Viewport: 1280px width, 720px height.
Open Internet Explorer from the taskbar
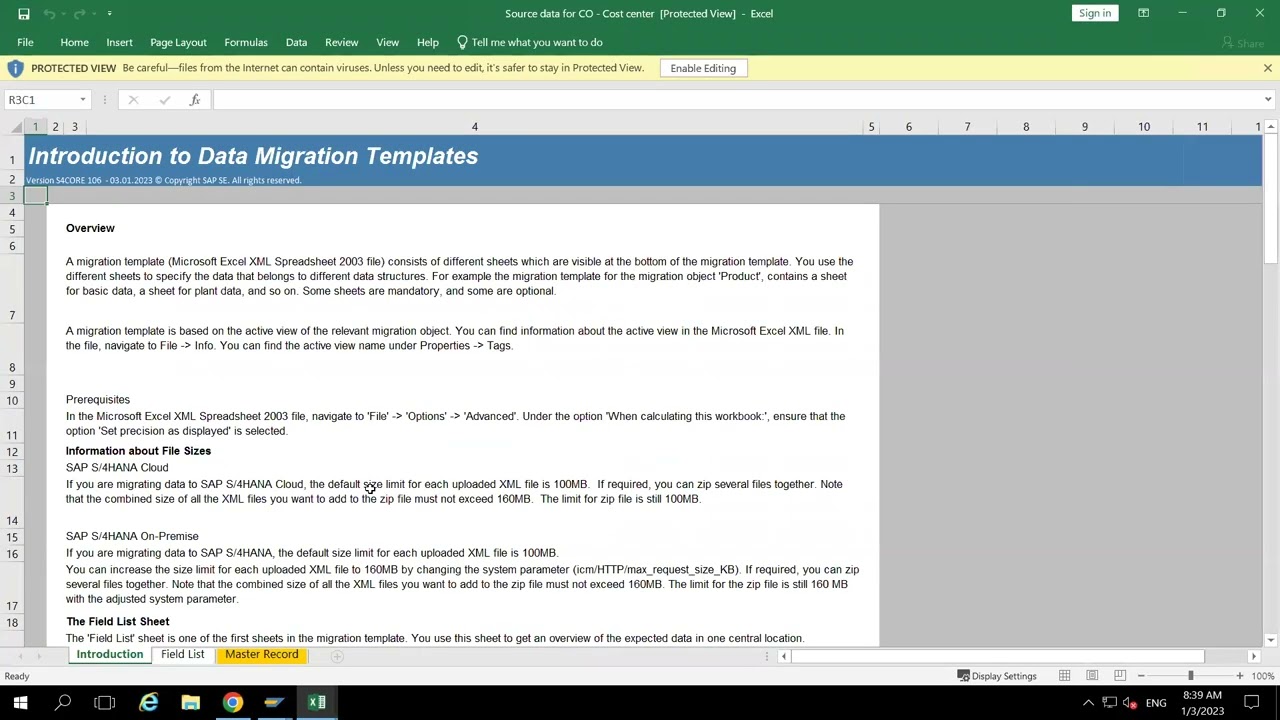148,702
